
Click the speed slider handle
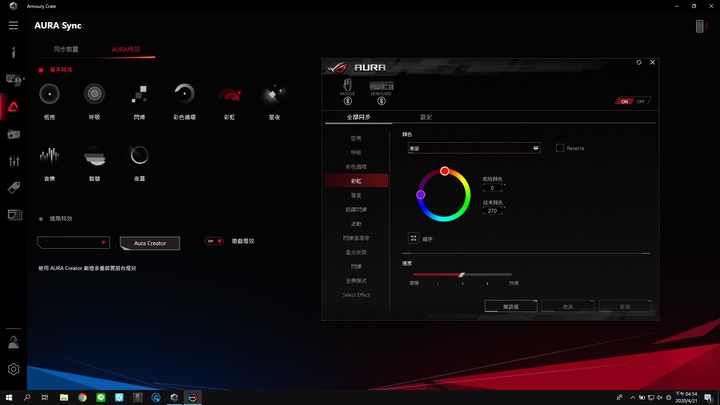(x=461, y=275)
